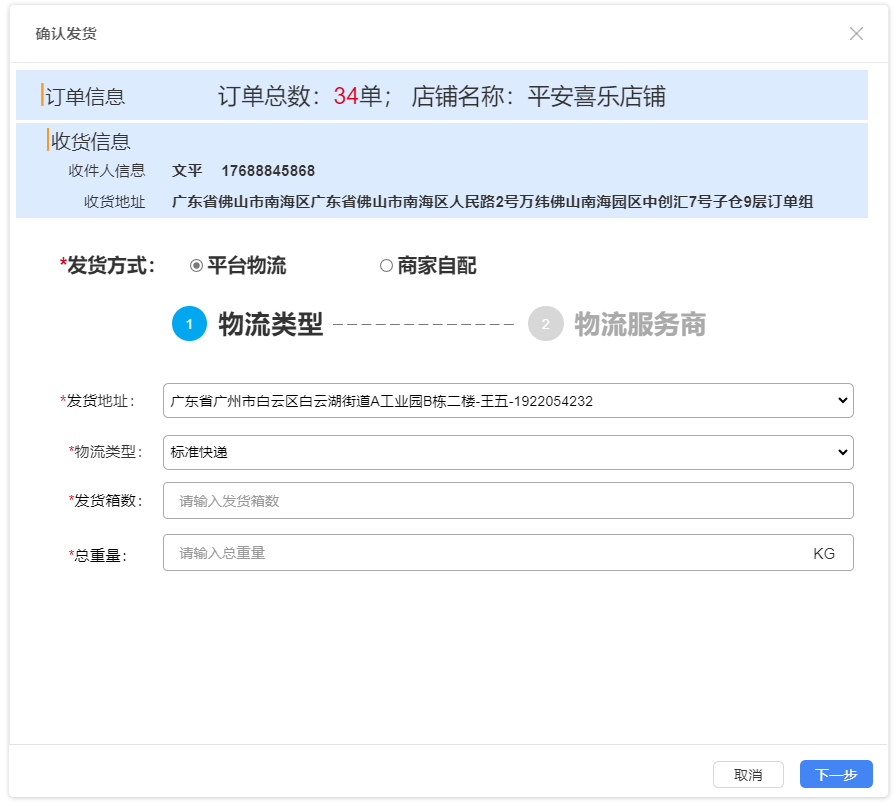
Task: Click the recipient phone number 17688845868
Action: pyautogui.click(x=268, y=171)
